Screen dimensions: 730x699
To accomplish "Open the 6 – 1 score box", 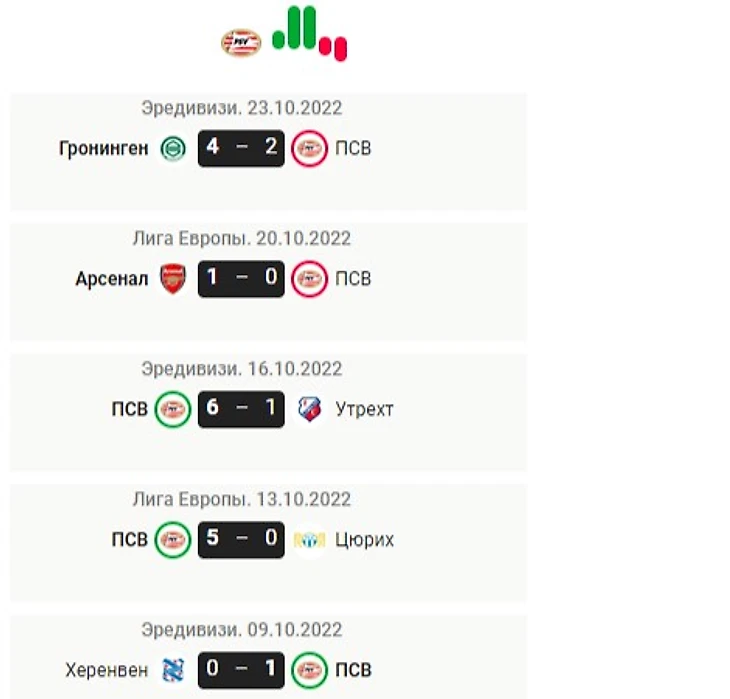I will (241, 409).
